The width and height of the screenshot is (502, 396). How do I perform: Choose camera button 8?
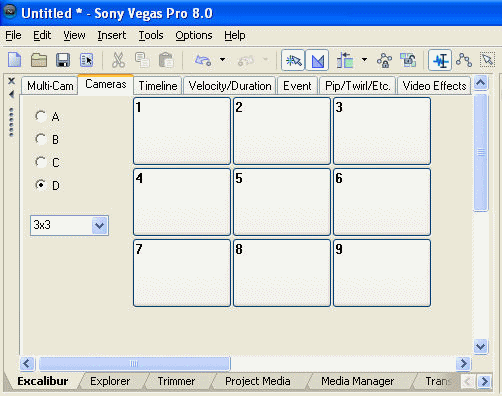[x=282, y=273]
